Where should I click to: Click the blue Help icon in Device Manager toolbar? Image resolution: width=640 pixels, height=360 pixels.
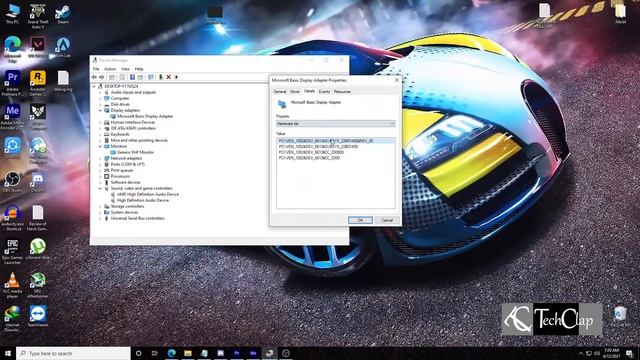coord(132,77)
